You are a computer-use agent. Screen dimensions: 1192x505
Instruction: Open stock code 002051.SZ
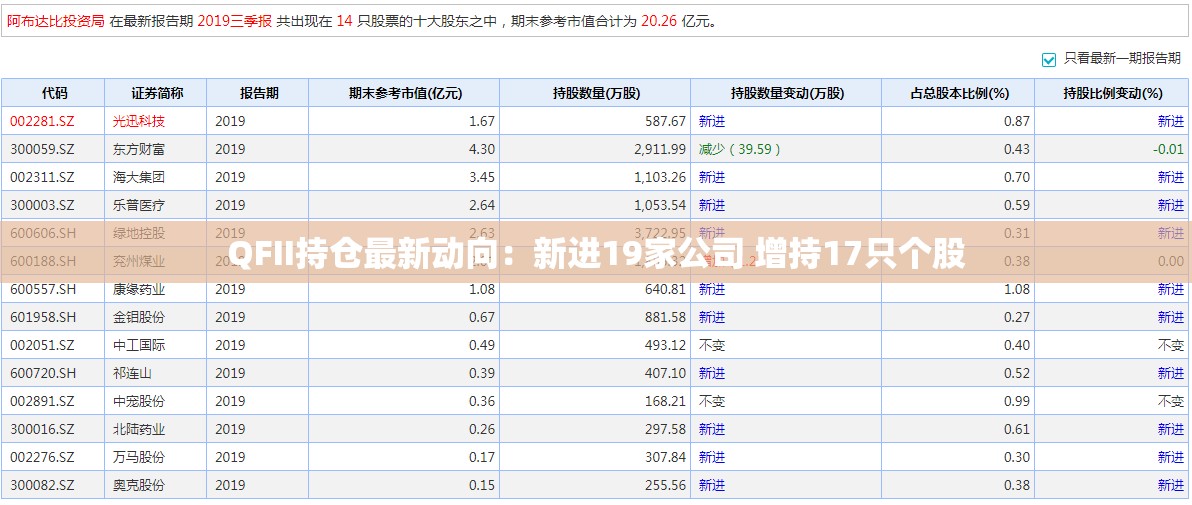click(43, 345)
